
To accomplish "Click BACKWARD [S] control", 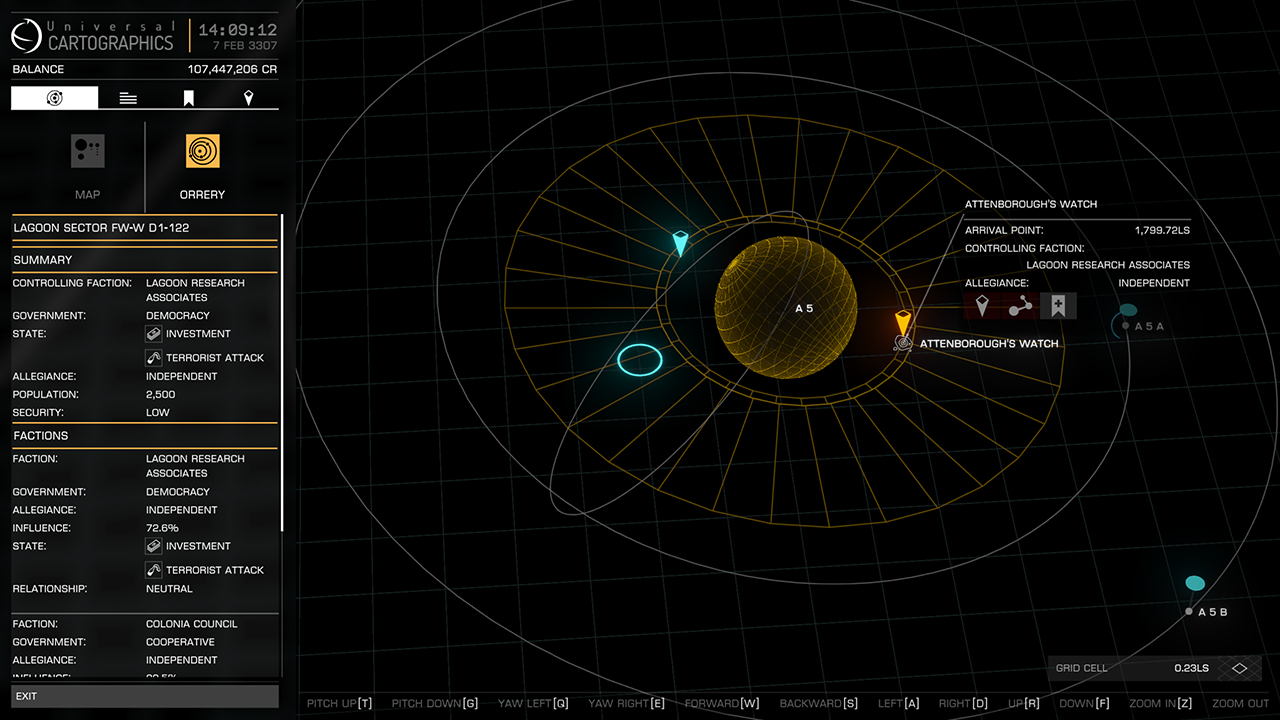I will tap(819, 703).
